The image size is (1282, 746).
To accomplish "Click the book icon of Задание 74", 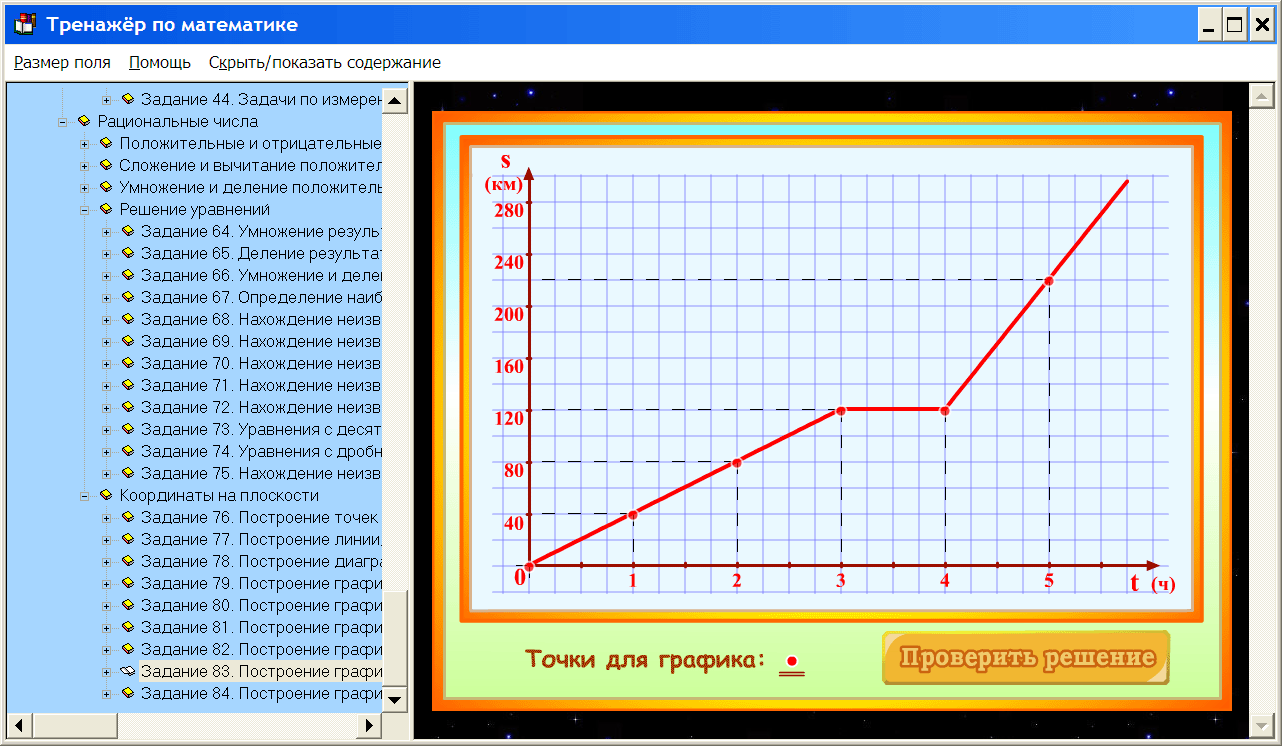I will pos(127,451).
